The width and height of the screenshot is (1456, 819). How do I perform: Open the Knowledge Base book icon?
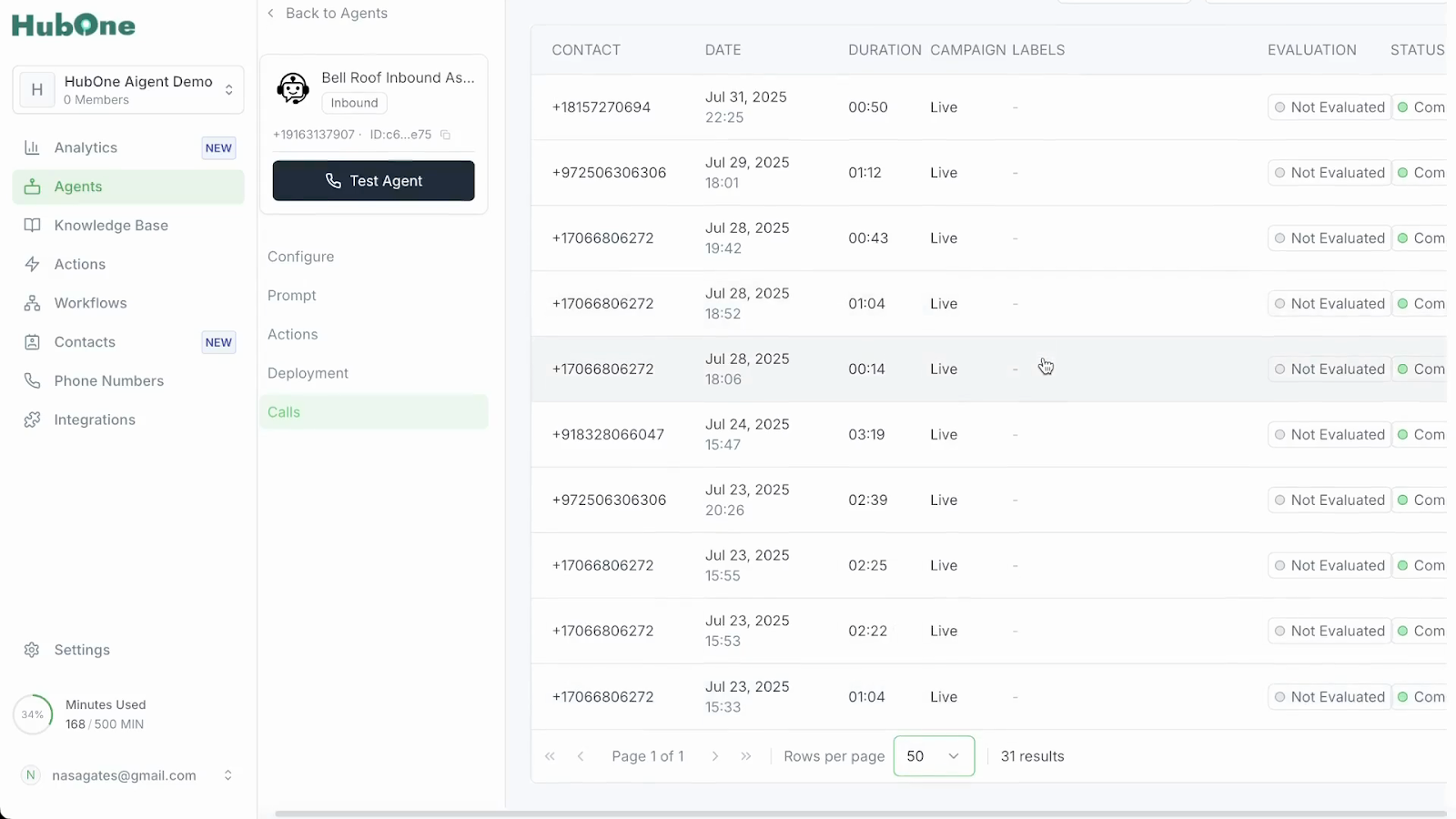[32, 226]
